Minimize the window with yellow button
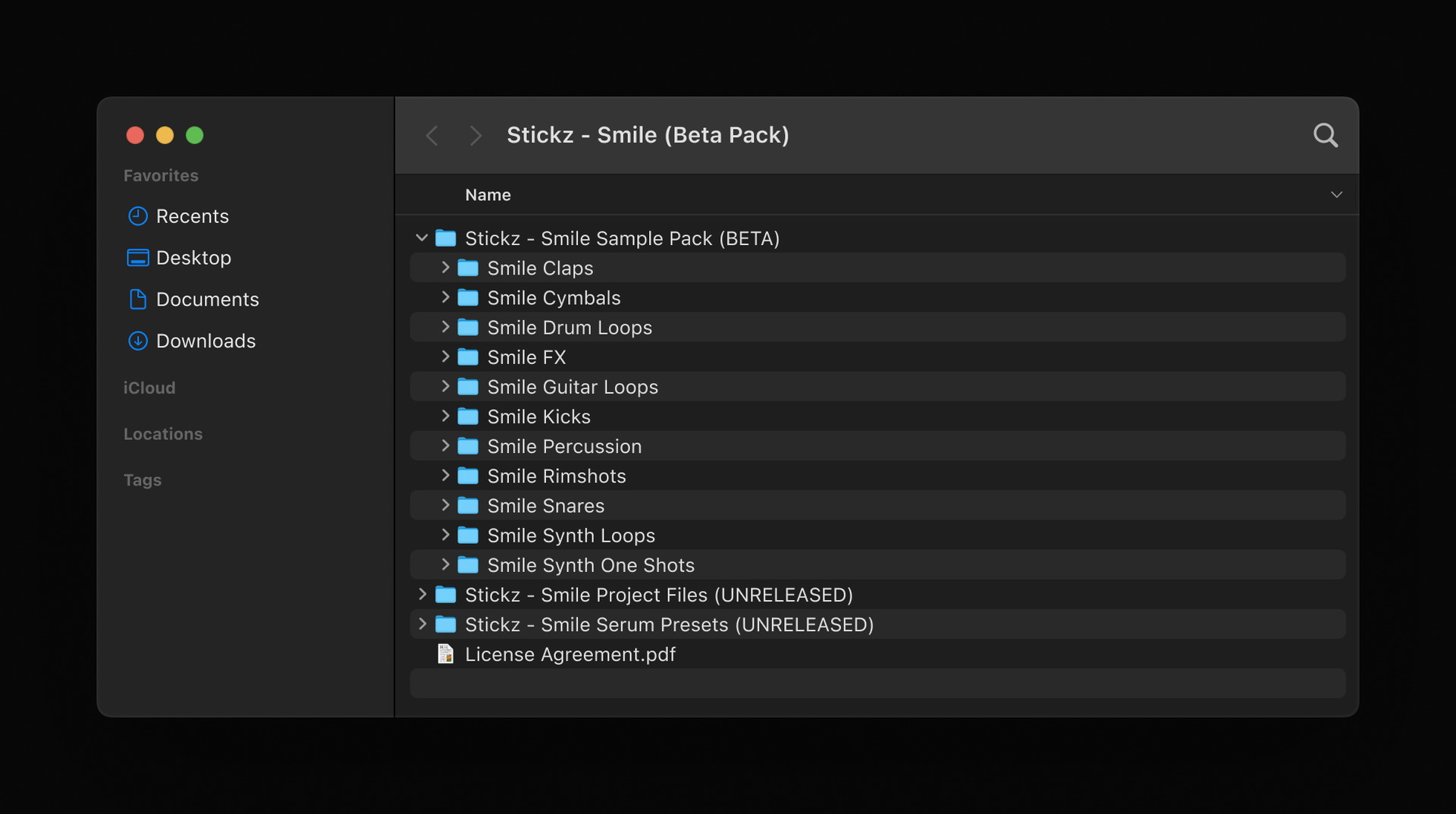Image resolution: width=1456 pixels, height=814 pixels. (165, 135)
